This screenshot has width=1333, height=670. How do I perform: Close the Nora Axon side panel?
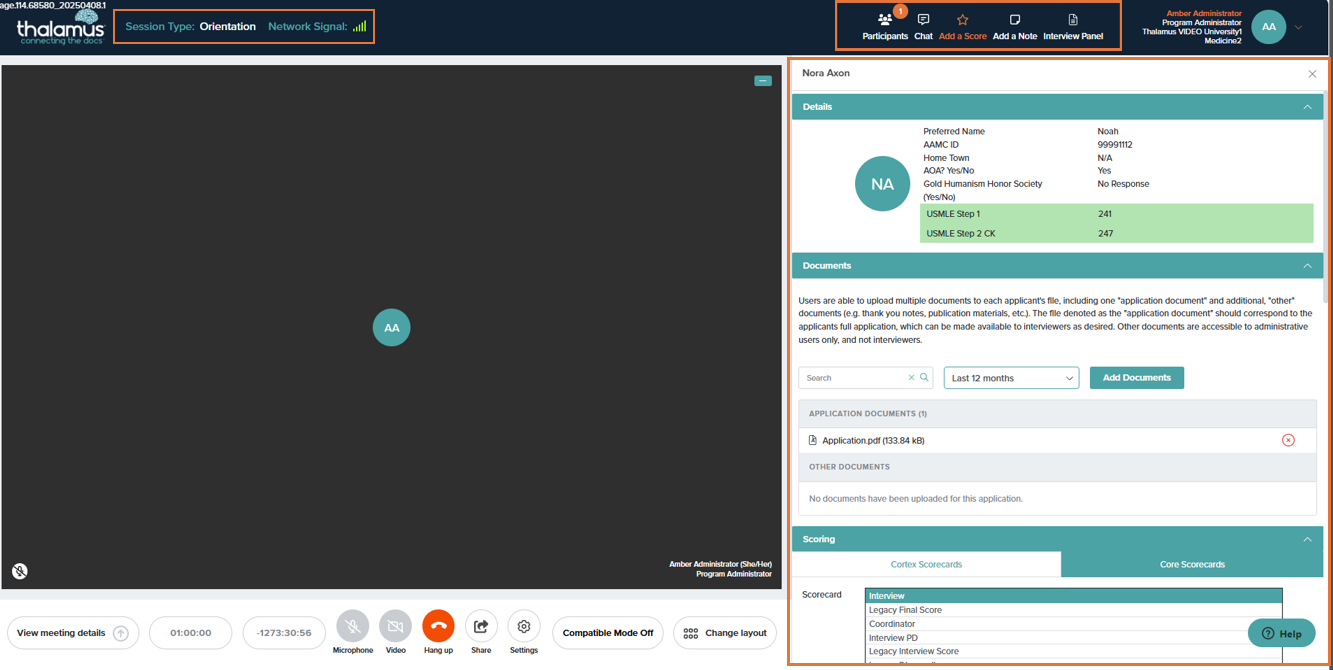[1312, 74]
